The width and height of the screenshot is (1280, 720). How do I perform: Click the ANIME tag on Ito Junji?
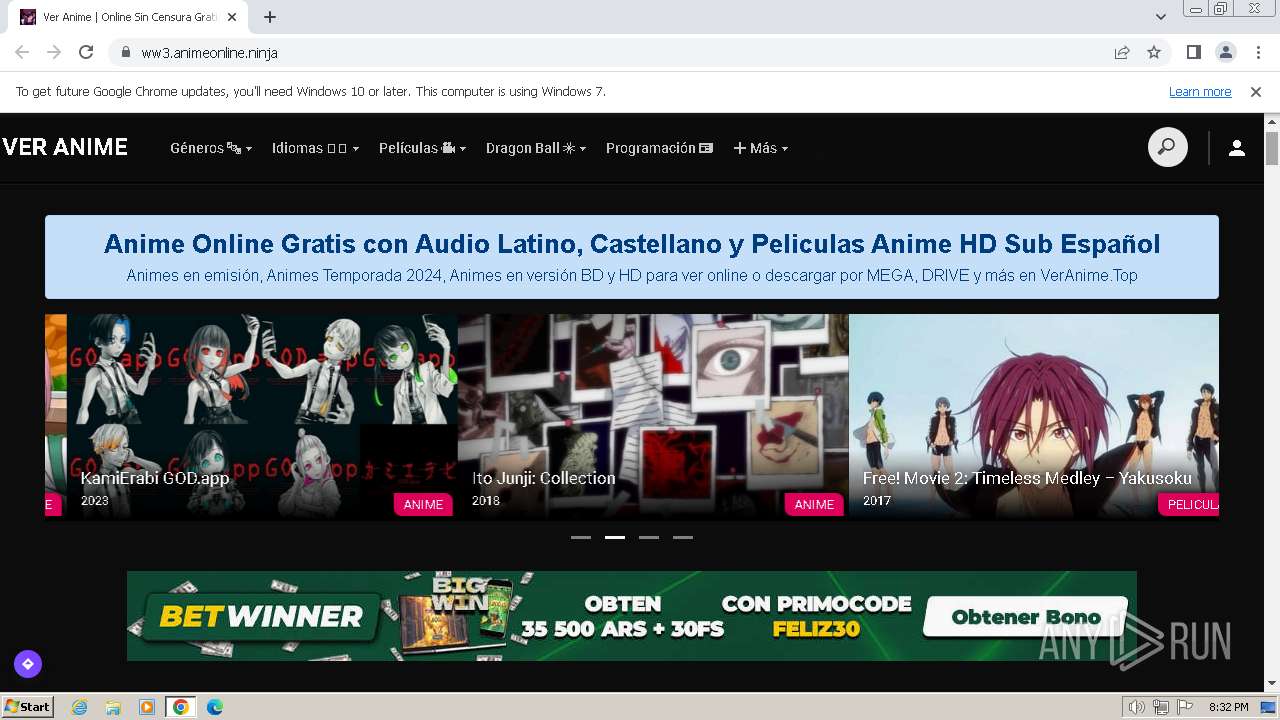pyautogui.click(x=814, y=504)
